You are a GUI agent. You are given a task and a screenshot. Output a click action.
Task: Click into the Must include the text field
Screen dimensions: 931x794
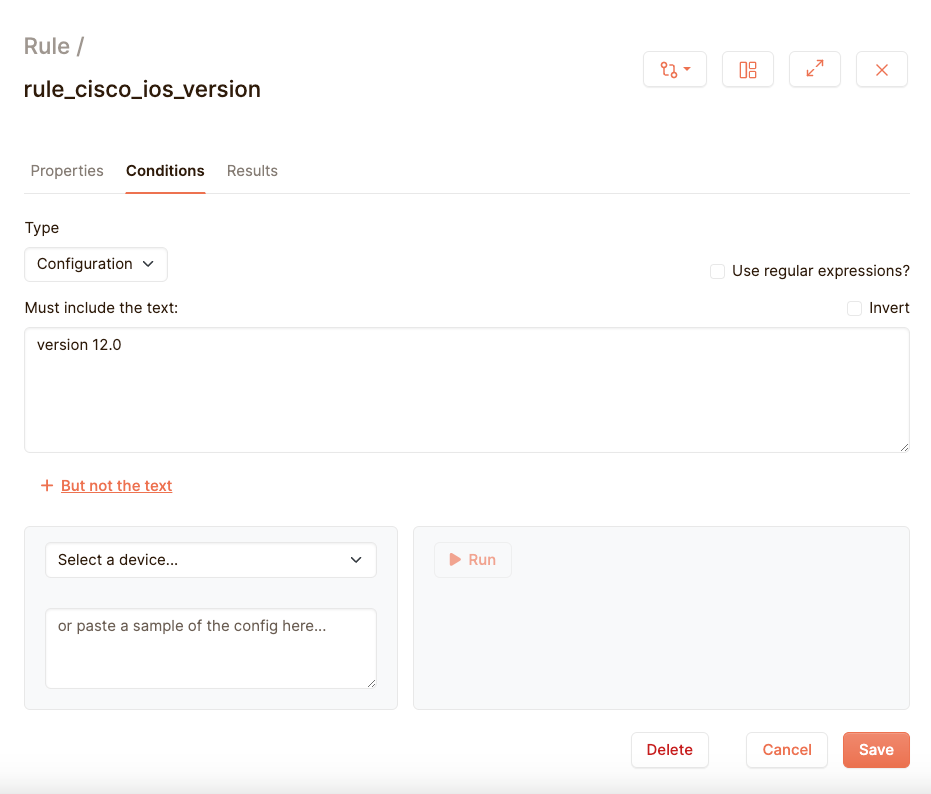467,390
